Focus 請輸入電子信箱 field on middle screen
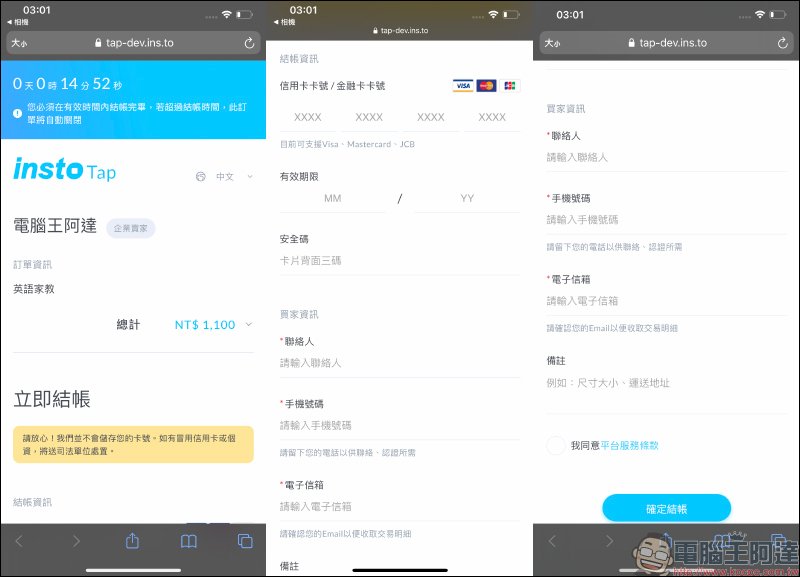The width and height of the screenshot is (800, 577). [x=399, y=507]
